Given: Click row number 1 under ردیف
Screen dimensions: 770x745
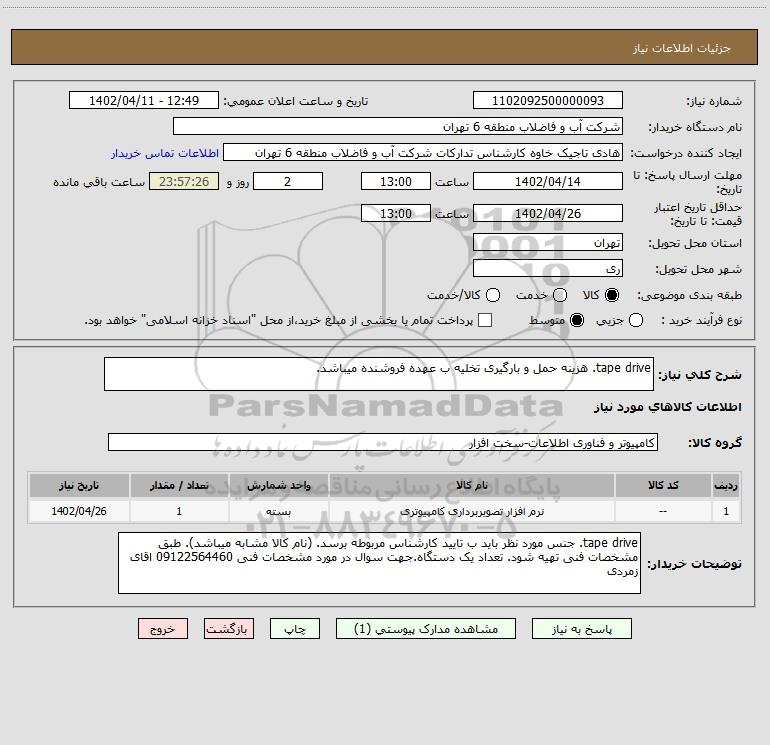Looking at the screenshot, I should tap(726, 512).
